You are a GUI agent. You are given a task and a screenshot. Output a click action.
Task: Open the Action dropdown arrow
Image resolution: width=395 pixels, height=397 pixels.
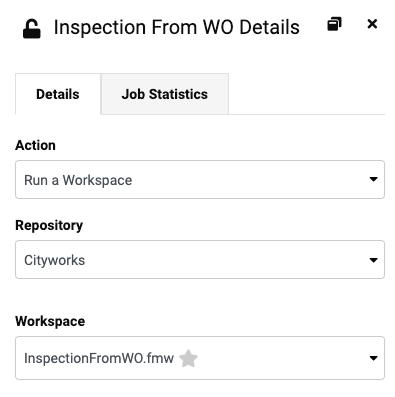click(x=373, y=179)
